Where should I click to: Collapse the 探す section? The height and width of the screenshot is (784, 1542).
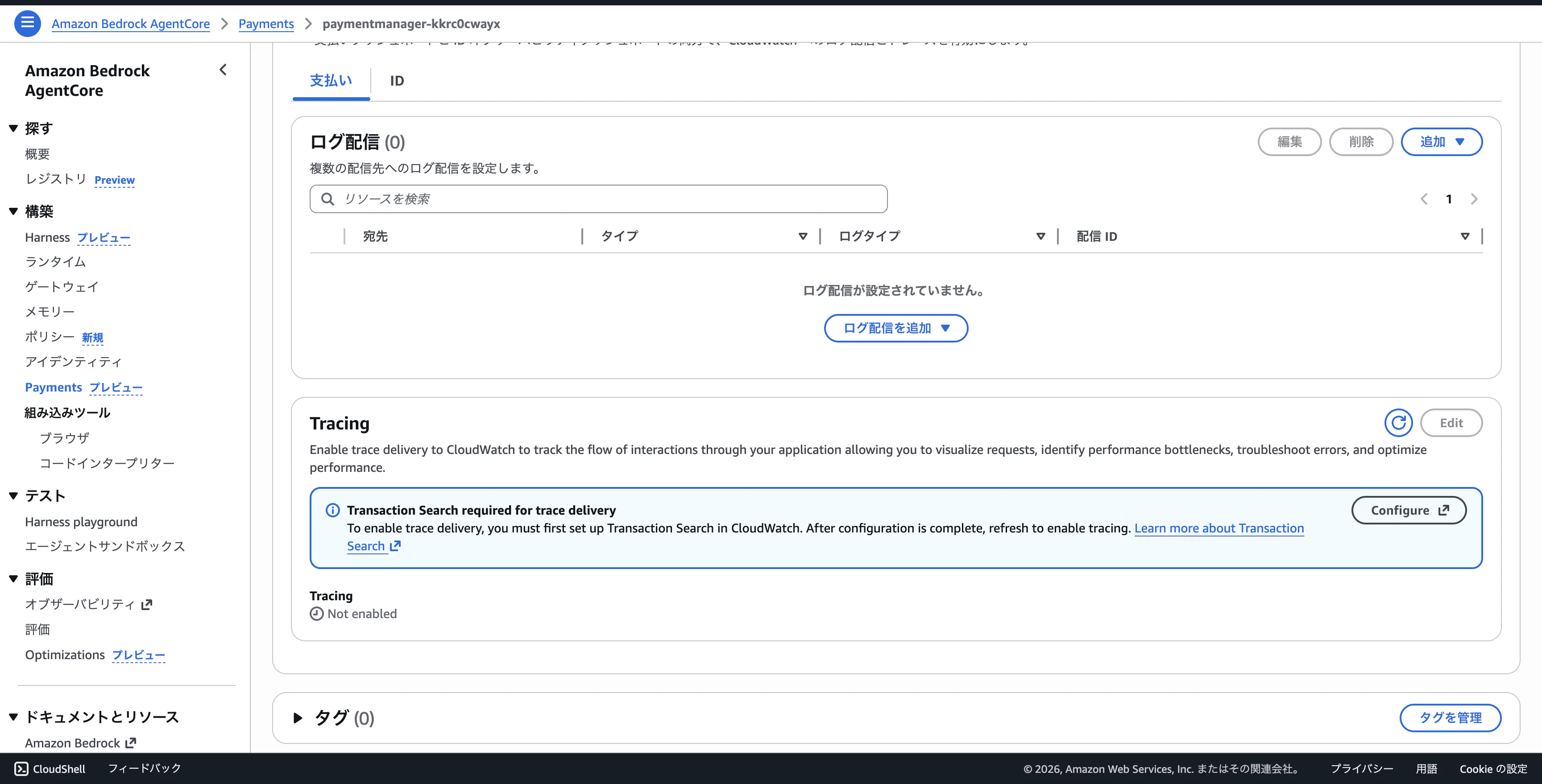[x=13, y=128]
